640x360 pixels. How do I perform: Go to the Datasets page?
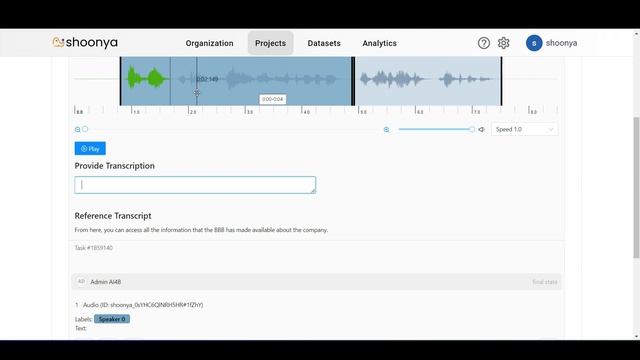pyautogui.click(x=324, y=43)
